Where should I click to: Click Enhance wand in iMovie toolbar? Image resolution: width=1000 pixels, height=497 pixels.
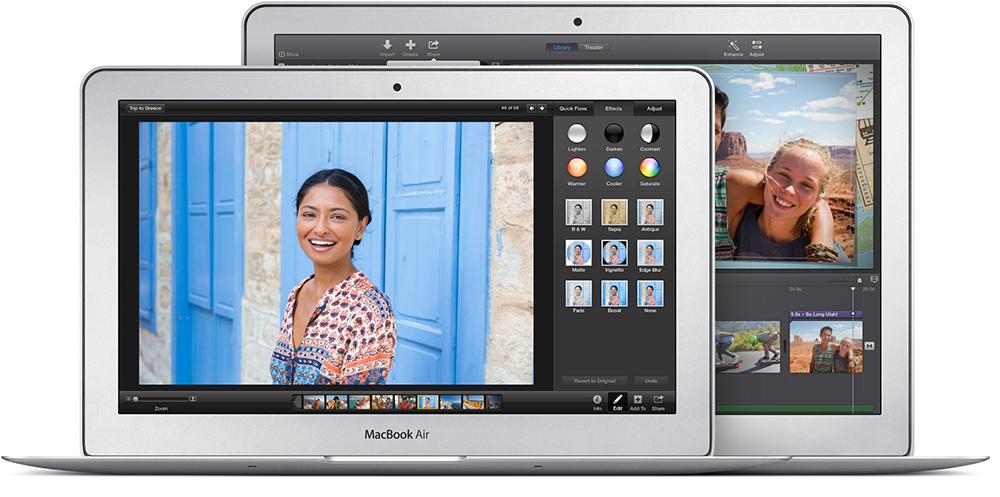point(733,45)
